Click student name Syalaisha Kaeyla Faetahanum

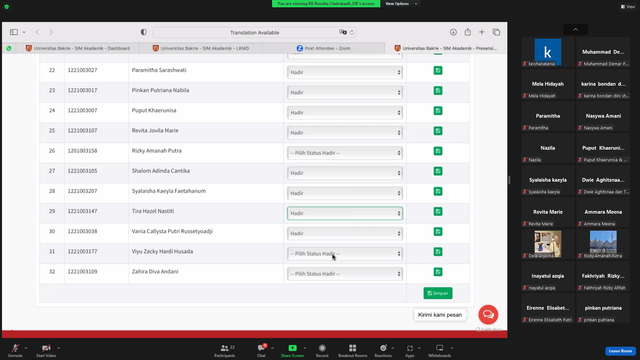(x=169, y=191)
